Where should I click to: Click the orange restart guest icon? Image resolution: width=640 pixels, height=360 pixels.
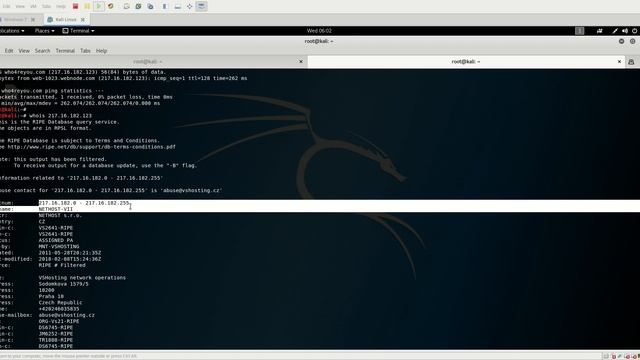click(110, 6)
